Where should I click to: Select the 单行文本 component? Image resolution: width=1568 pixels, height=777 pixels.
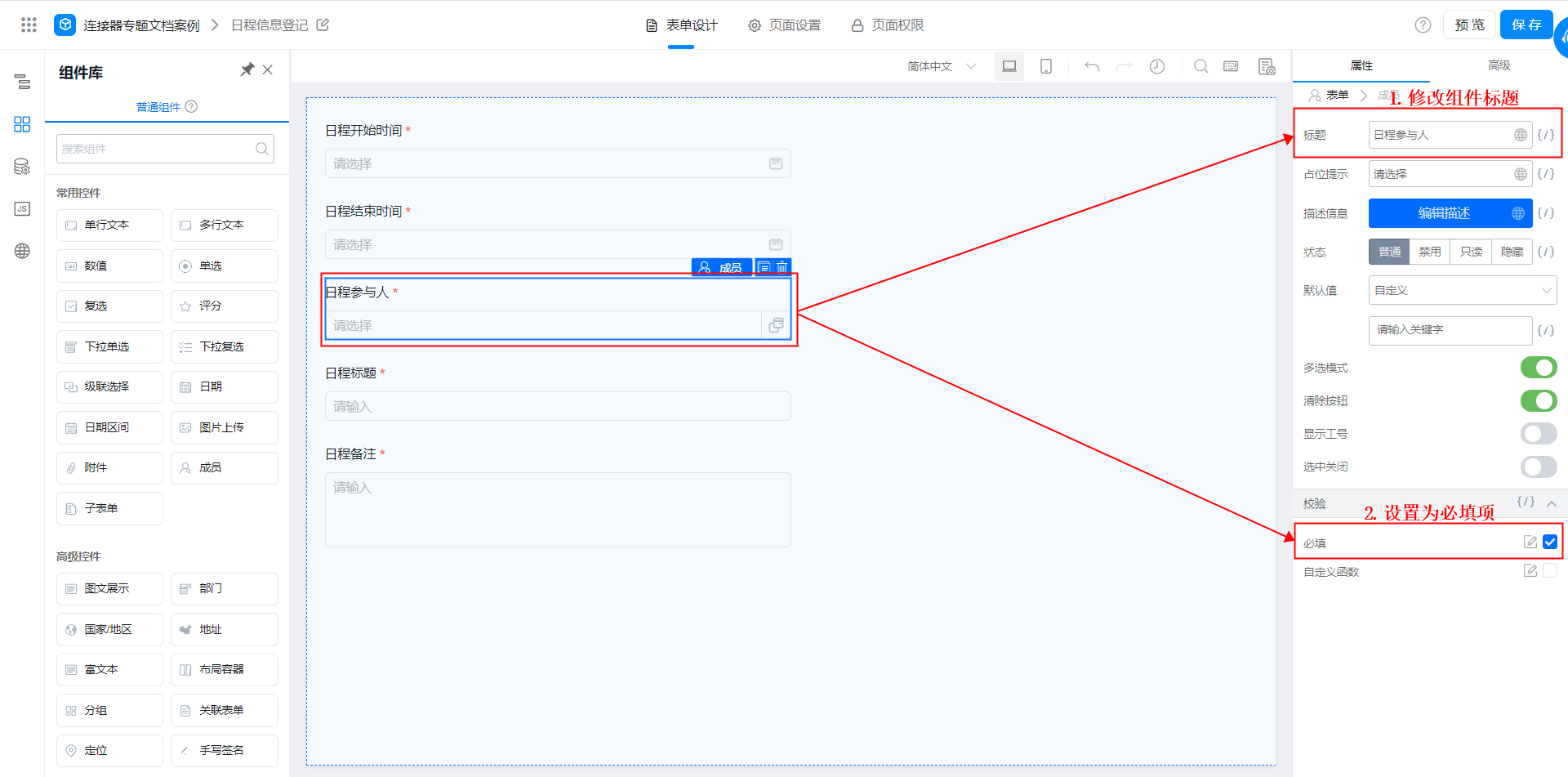tap(109, 225)
